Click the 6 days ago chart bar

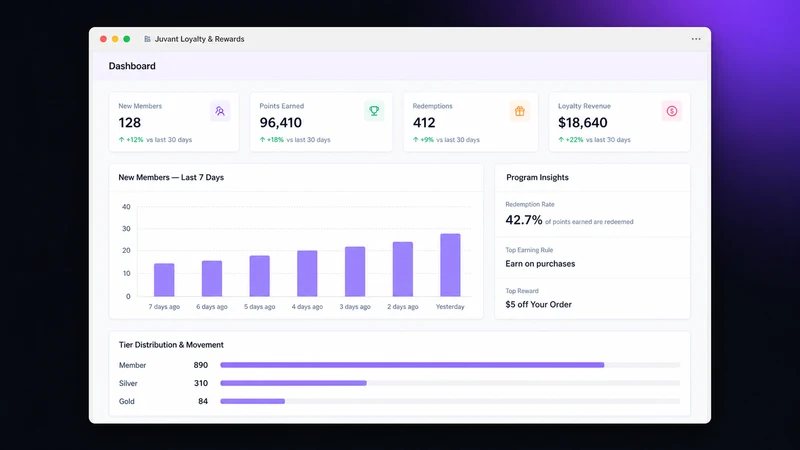212,279
